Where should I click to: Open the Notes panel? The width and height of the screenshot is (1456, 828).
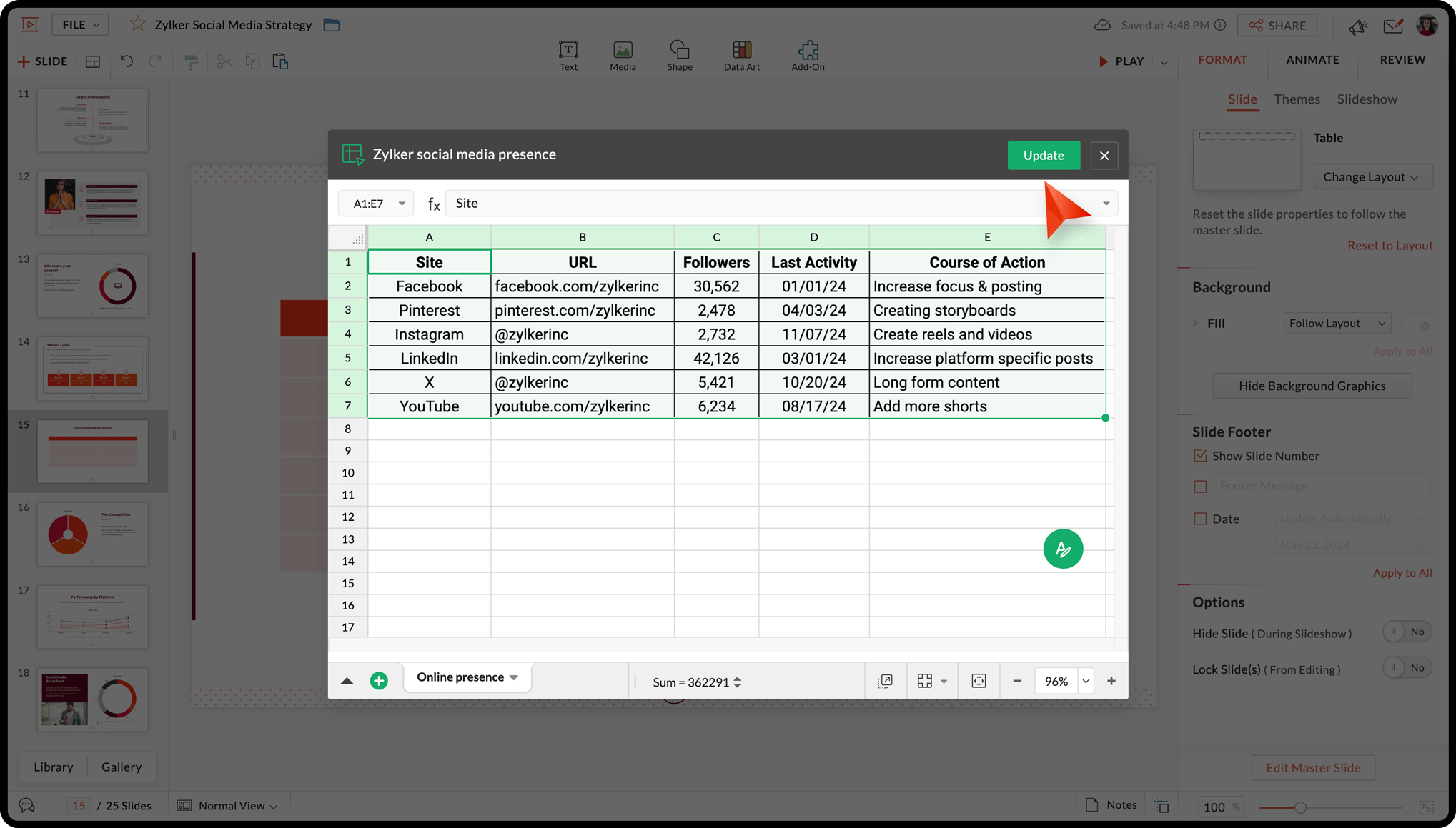click(1111, 804)
